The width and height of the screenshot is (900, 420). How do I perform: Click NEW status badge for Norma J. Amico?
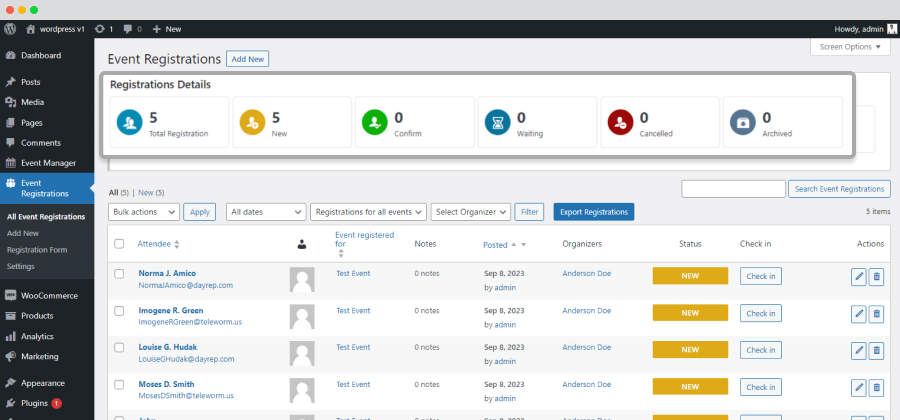(690, 276)
